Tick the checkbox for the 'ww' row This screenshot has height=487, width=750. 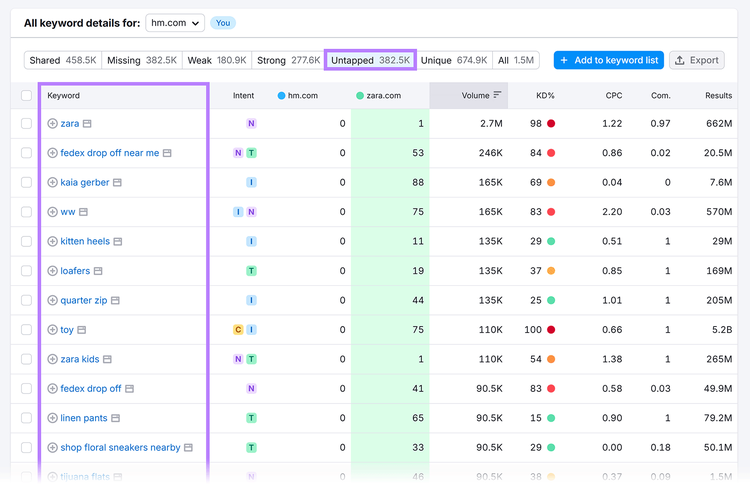26,212
